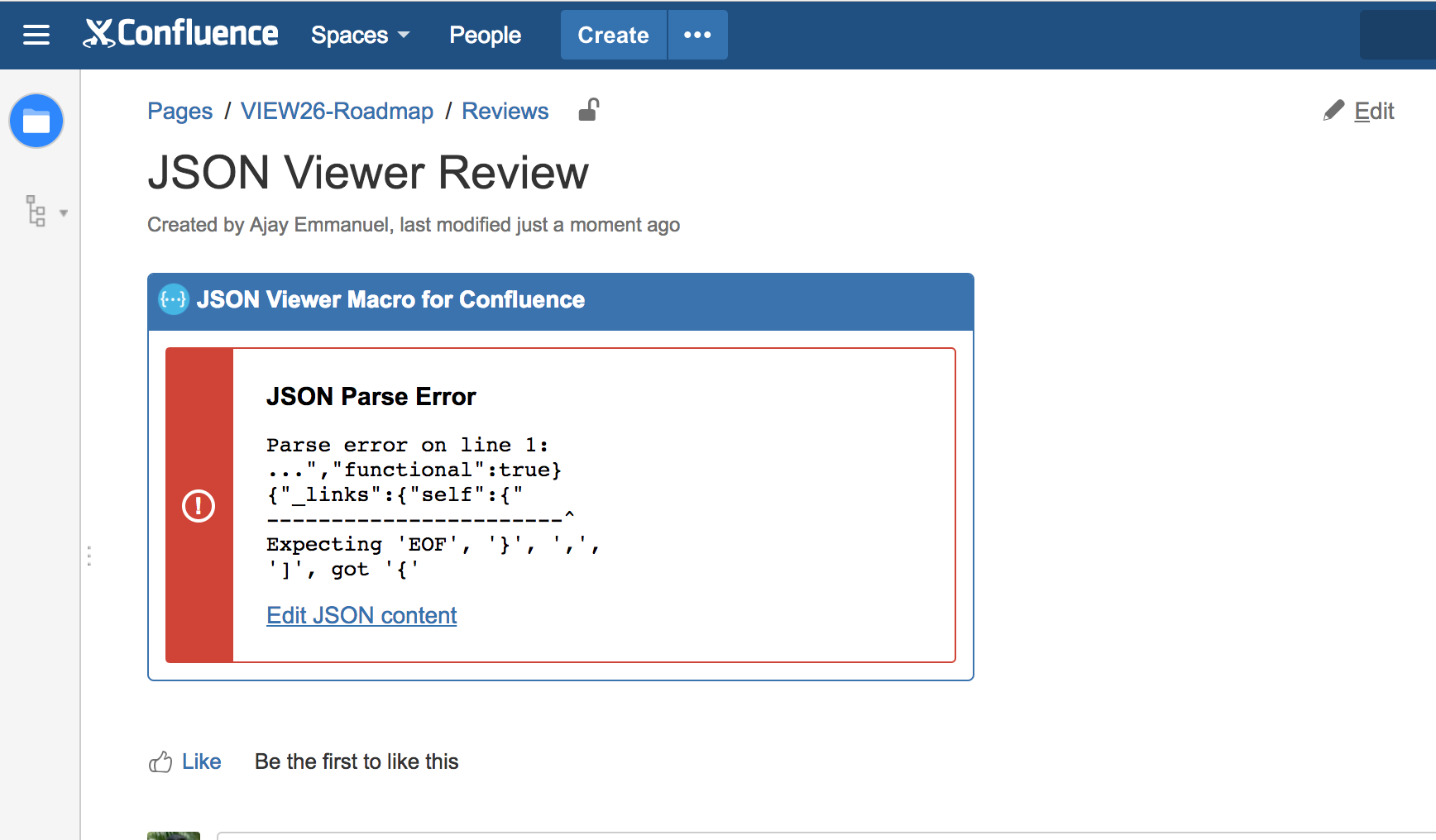Navigate to VIEW26-Roadmap breadcrumb
The height and width of the screenshot is (840, 1436).
337,111
